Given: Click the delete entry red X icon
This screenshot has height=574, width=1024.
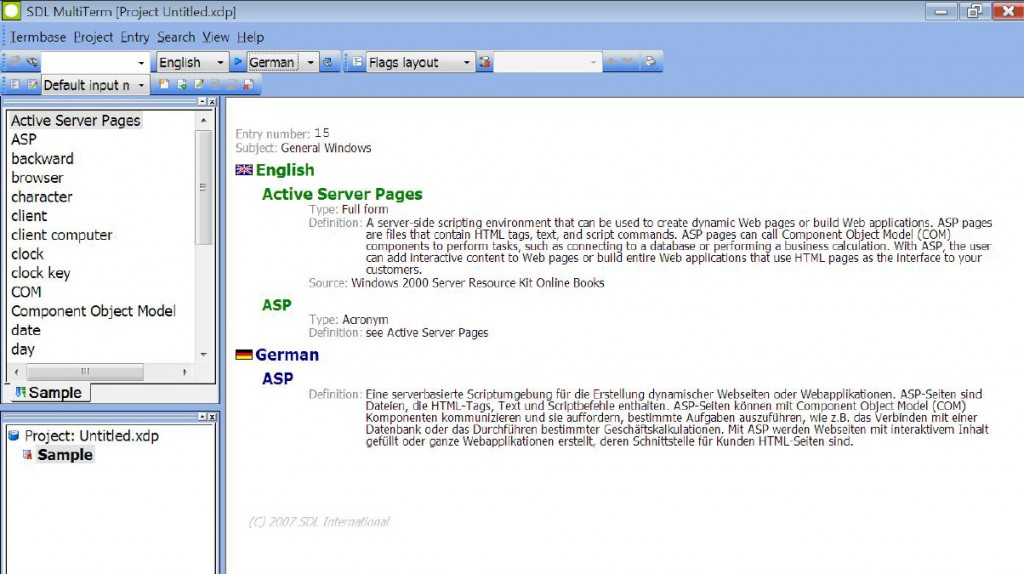Looking at the screenshot, I should [x=248, y=85].
